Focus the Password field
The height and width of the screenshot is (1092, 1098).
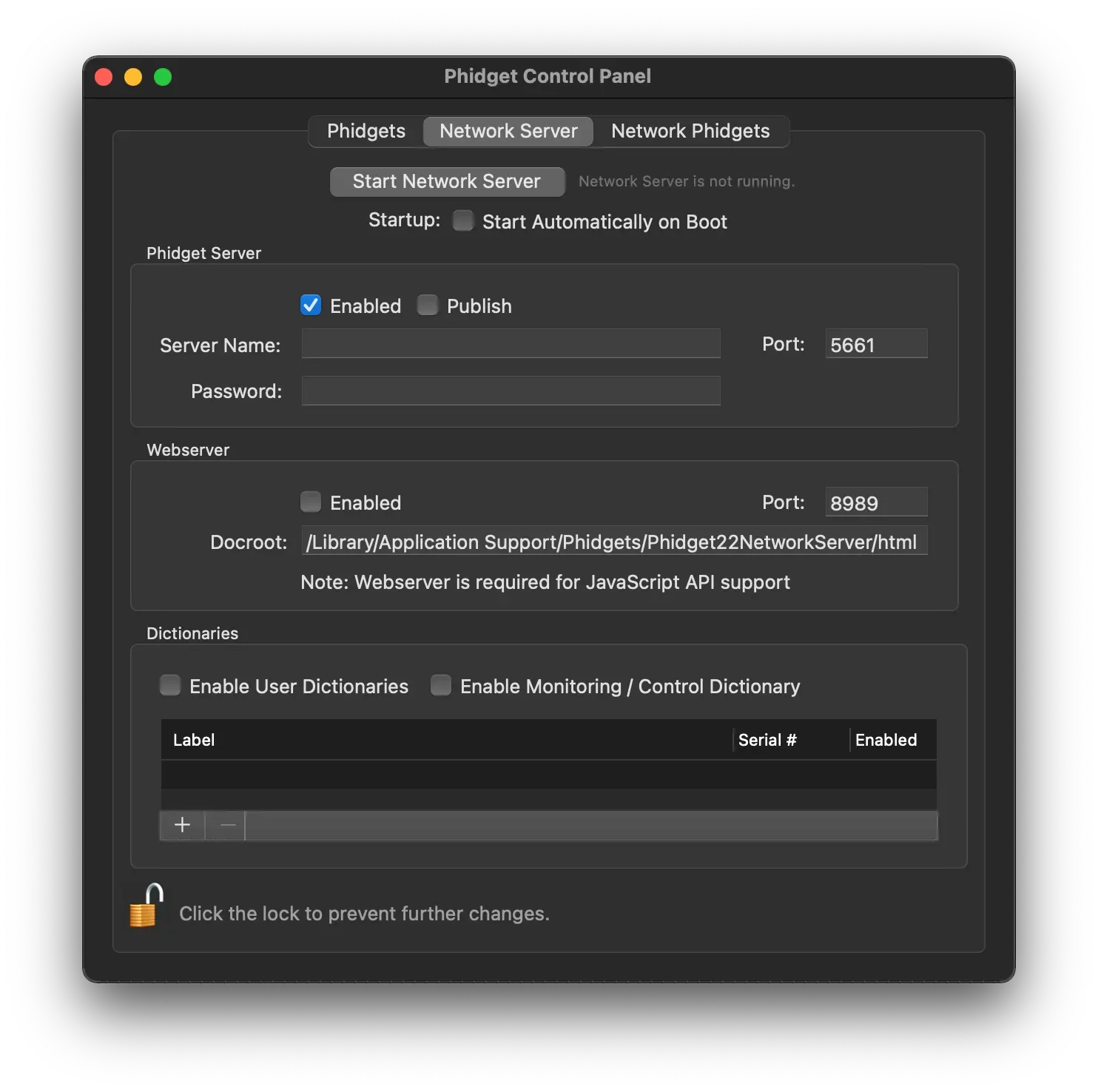[511, 391]
